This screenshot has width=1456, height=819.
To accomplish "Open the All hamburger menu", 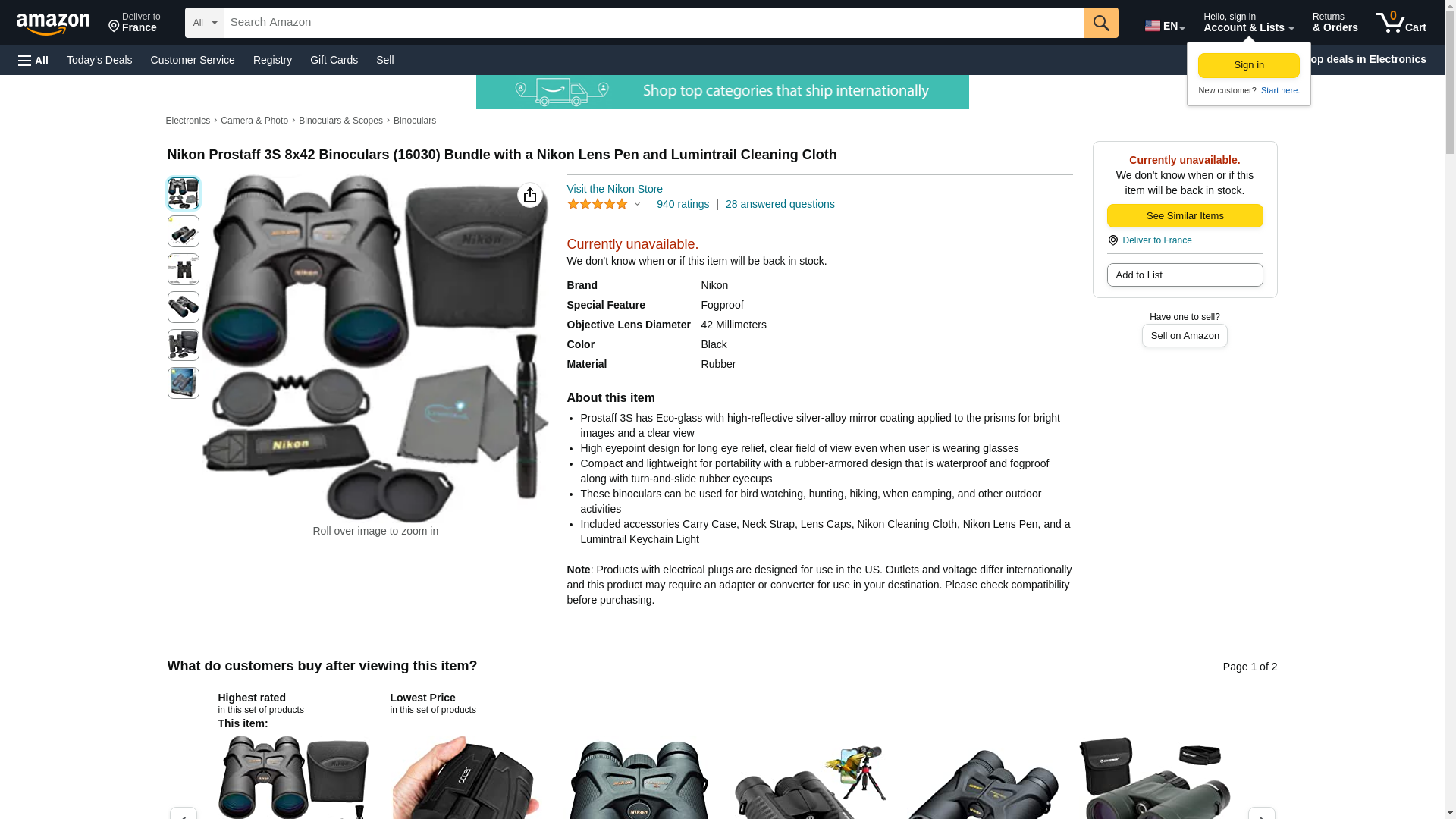I will [33, 60].
